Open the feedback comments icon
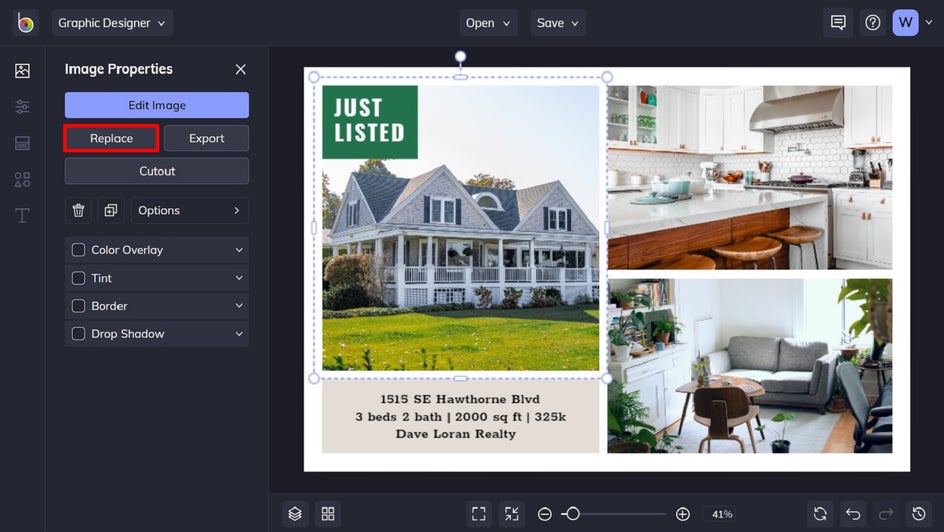Screen dimensions: 944x532 coord(838,23)
